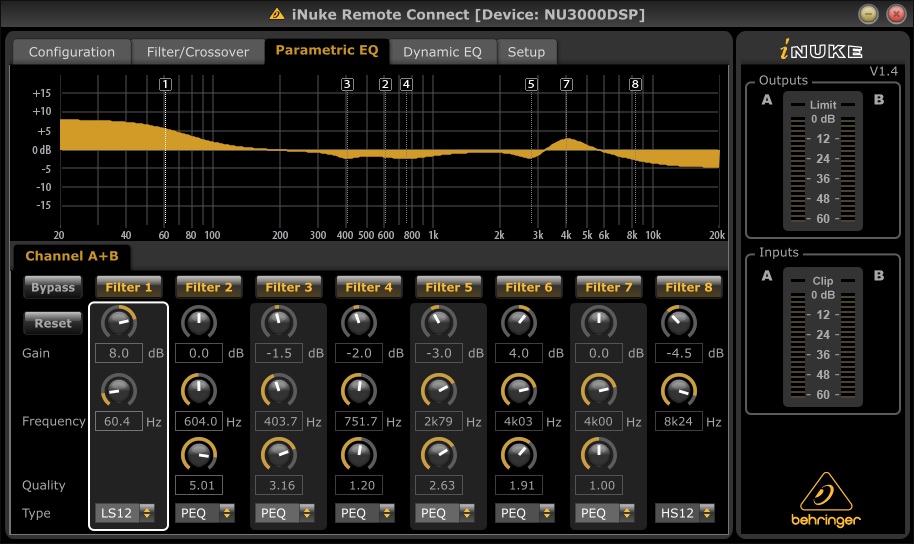Click the title bar warning icon
Viewport: 914px width, 544px height.
[277, 13]
